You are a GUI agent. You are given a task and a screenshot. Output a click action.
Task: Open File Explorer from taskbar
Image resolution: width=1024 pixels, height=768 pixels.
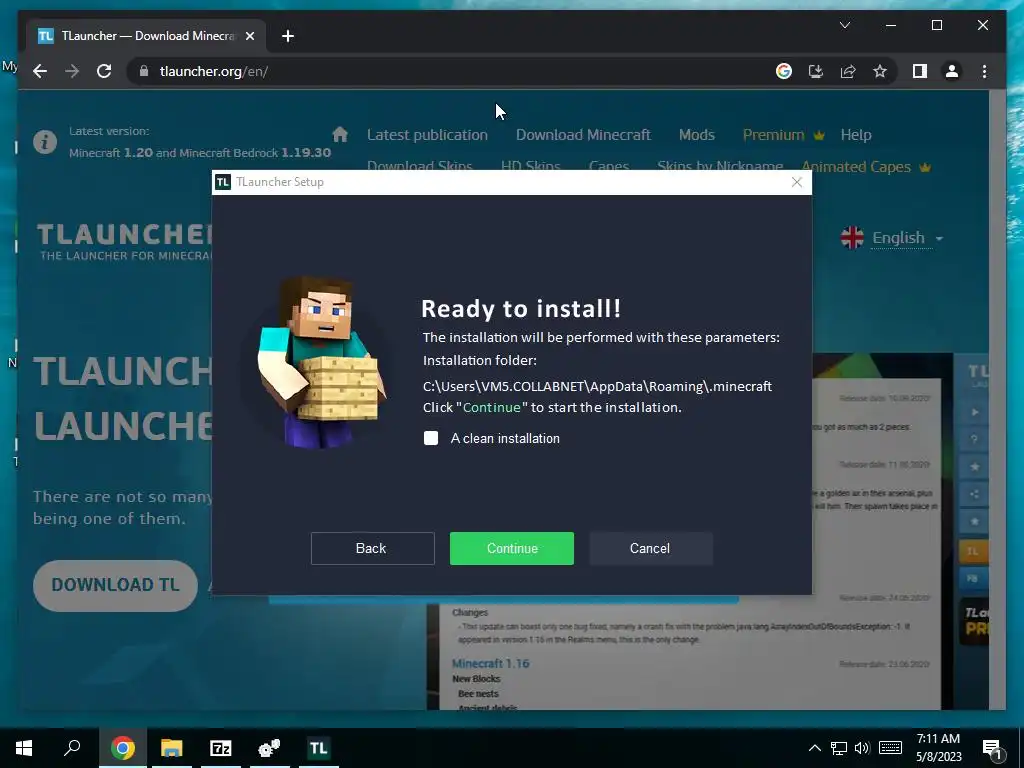(x=172, y=748)
